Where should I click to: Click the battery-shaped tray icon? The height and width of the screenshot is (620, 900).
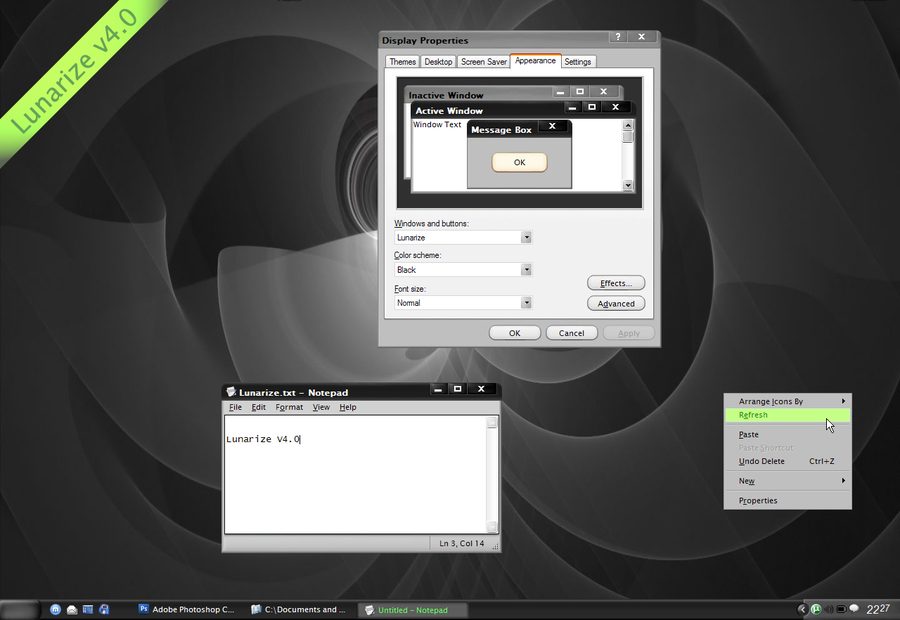tap(841, 609)
